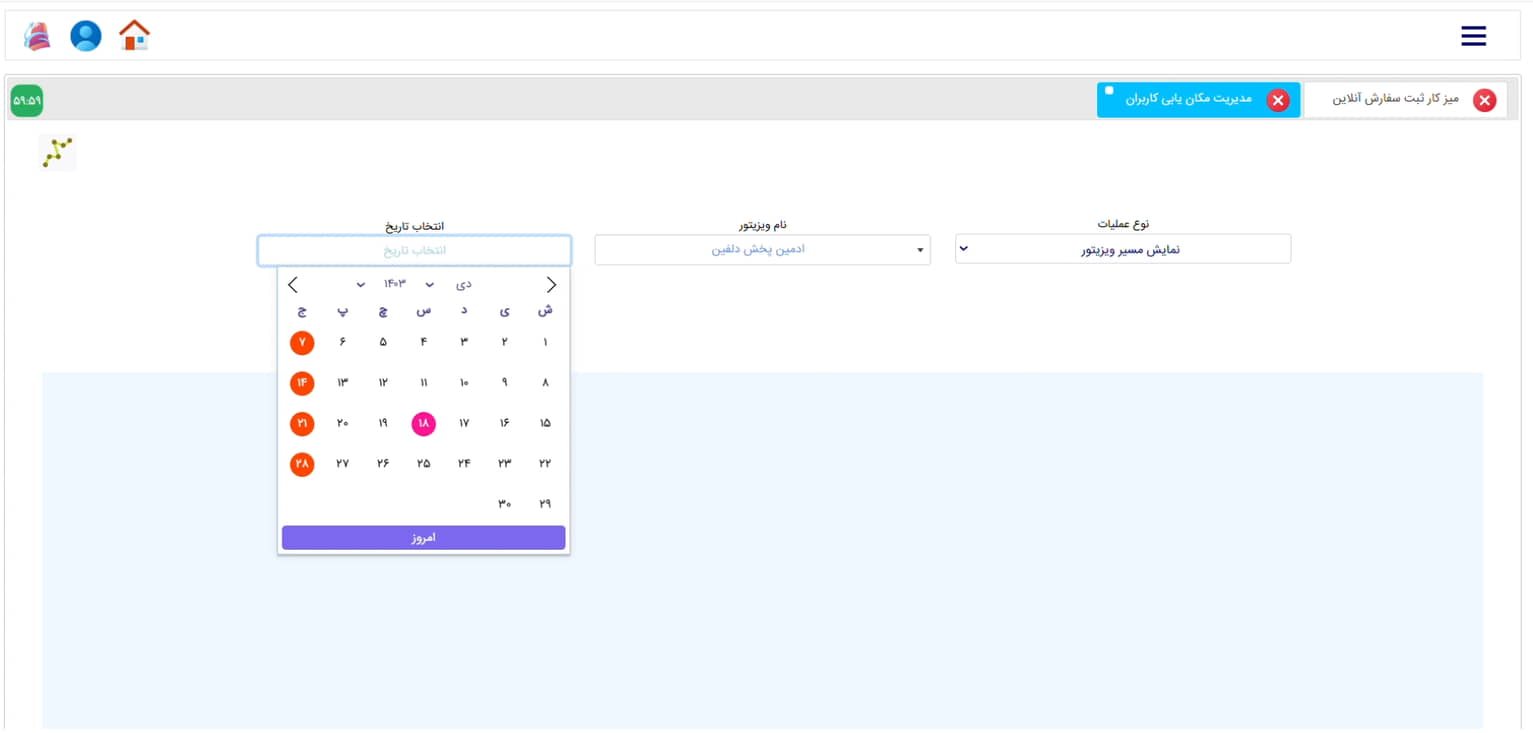The image size is (1533, 733).
Task: Click the right chevron arrow in calendar header
Action: point(551,285)
